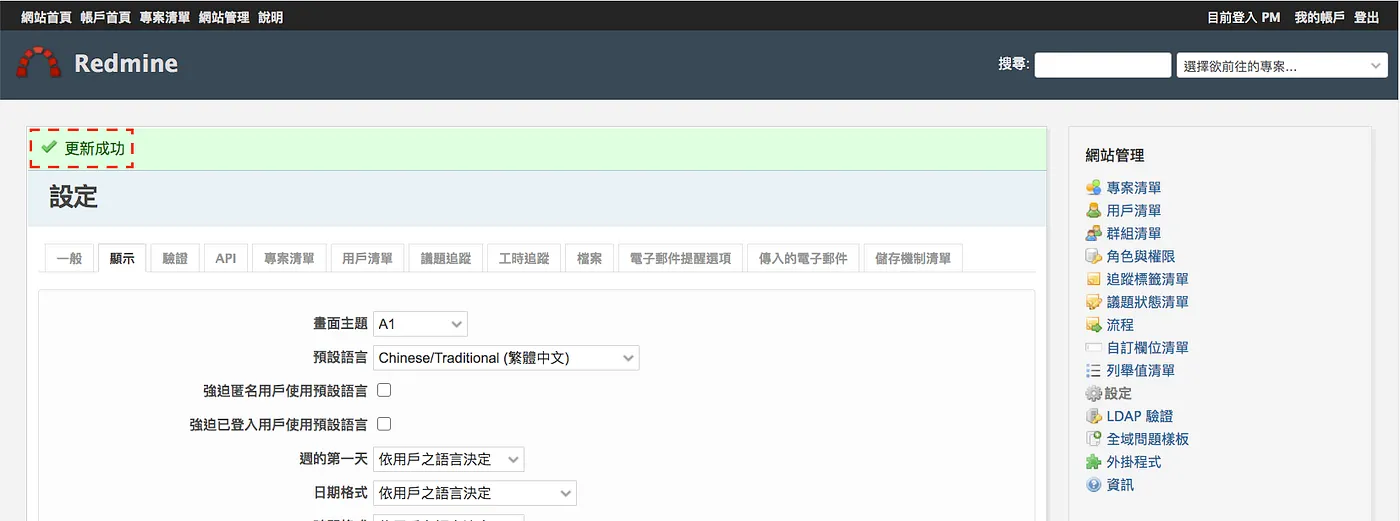The width and height of the screenshot is (1400, 521).
Task: Switch to the 驗證 tab
Action: click(175, 258)
